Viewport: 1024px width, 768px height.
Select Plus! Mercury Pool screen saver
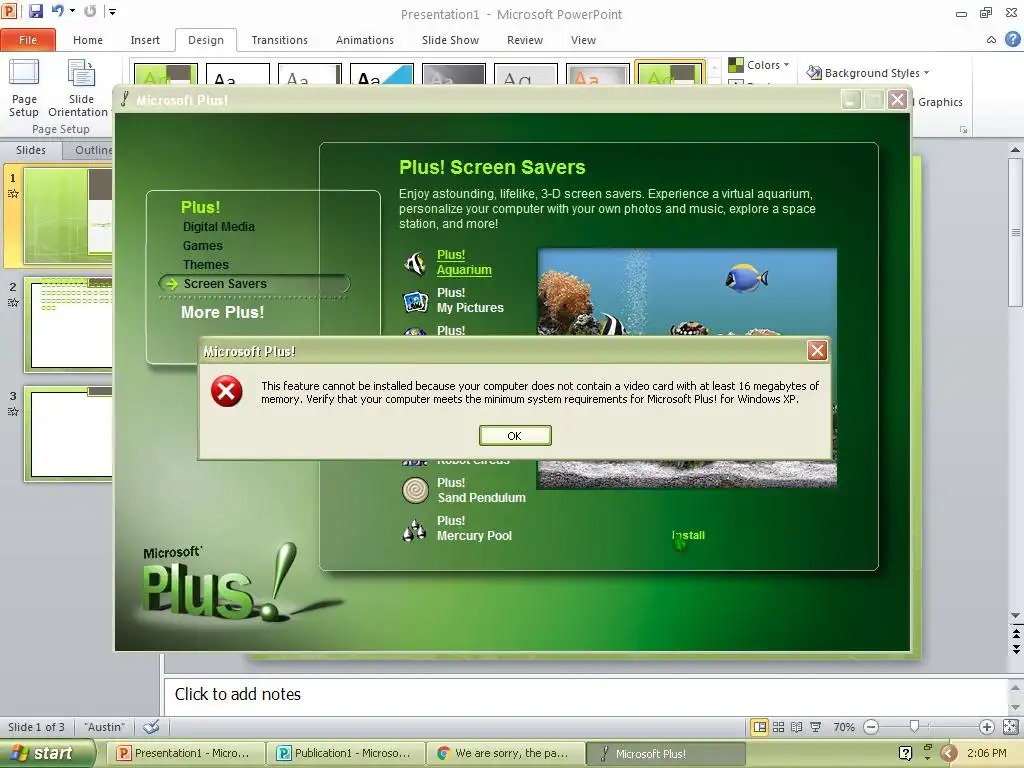click(x=474, y=528)
